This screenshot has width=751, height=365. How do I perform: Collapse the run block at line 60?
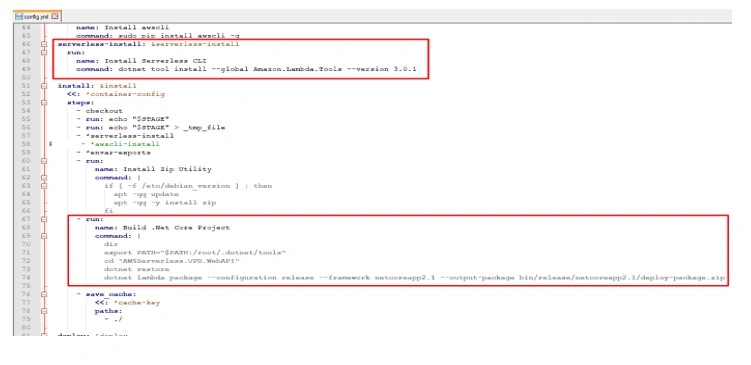coord(44,161)
